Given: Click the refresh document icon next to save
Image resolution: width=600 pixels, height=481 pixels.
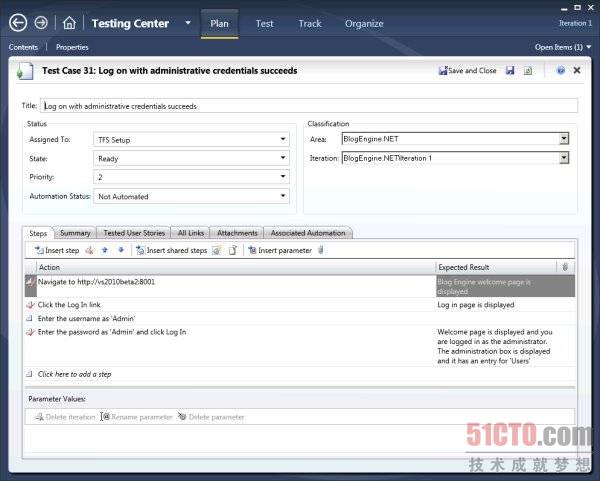Looking at the screenshot, I should point(528,70).
